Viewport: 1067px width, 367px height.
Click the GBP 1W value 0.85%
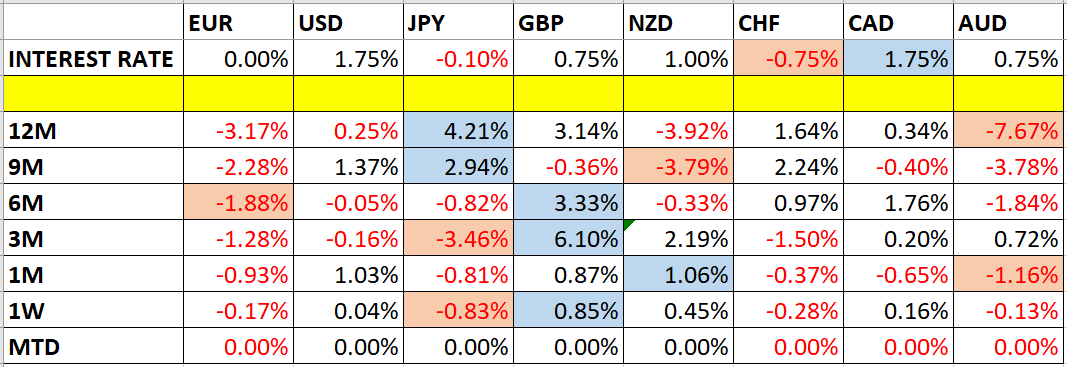[568, 310]
